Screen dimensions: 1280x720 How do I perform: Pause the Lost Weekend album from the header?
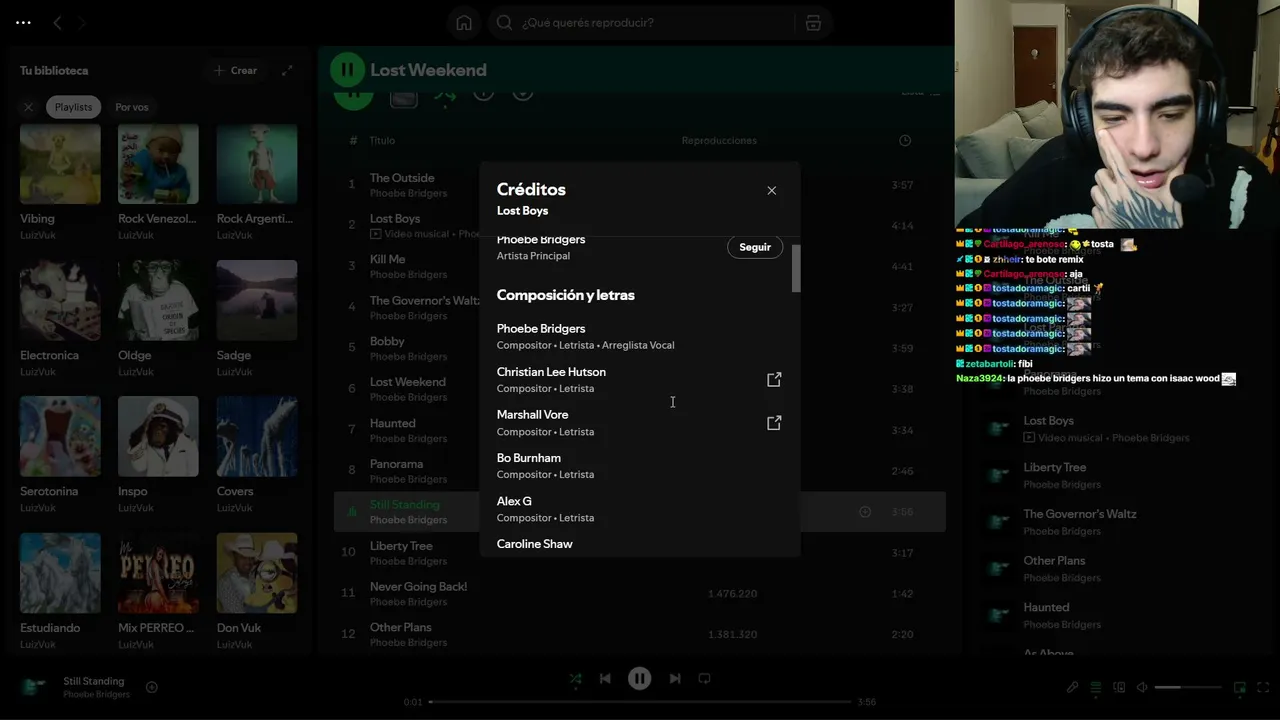pos(347,70)
